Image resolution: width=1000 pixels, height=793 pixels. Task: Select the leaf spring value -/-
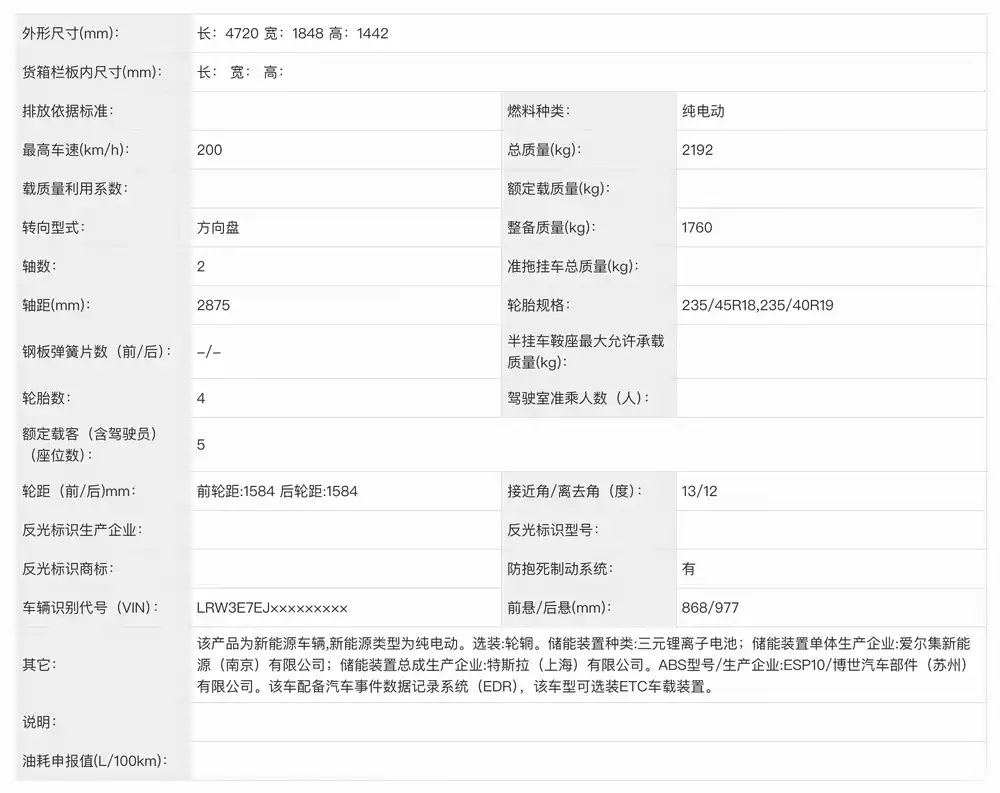click(x=209, y=352)
